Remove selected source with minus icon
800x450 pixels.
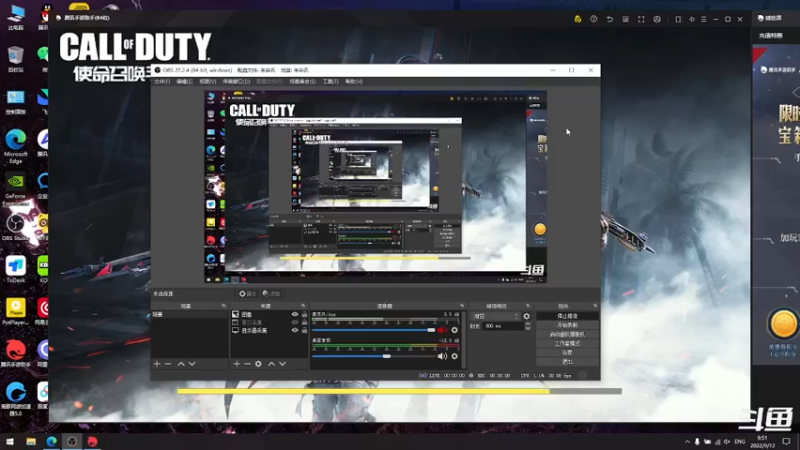pyautogui.click(x=247, y=364)
